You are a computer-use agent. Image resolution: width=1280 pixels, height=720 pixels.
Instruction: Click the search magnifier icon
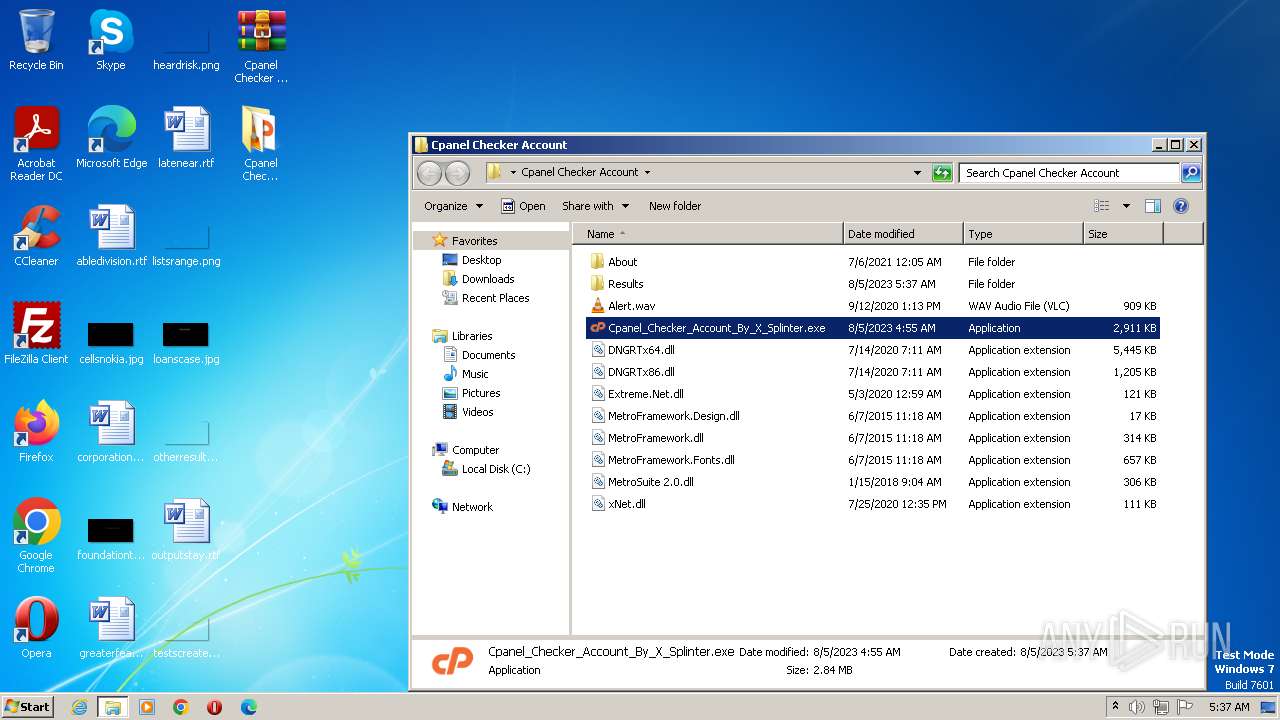[x=1190, y=173]
